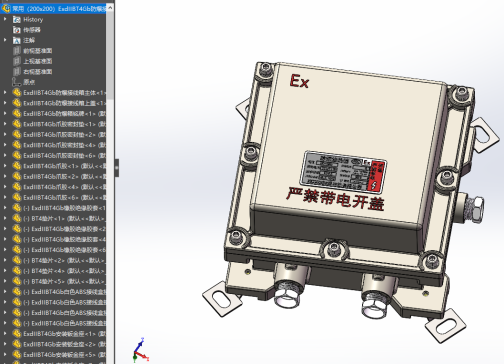The height and width of the screenshot is (364, 504).
Task: Click part icon of (-) BT4垫片<1>
Action: (17, 218)
